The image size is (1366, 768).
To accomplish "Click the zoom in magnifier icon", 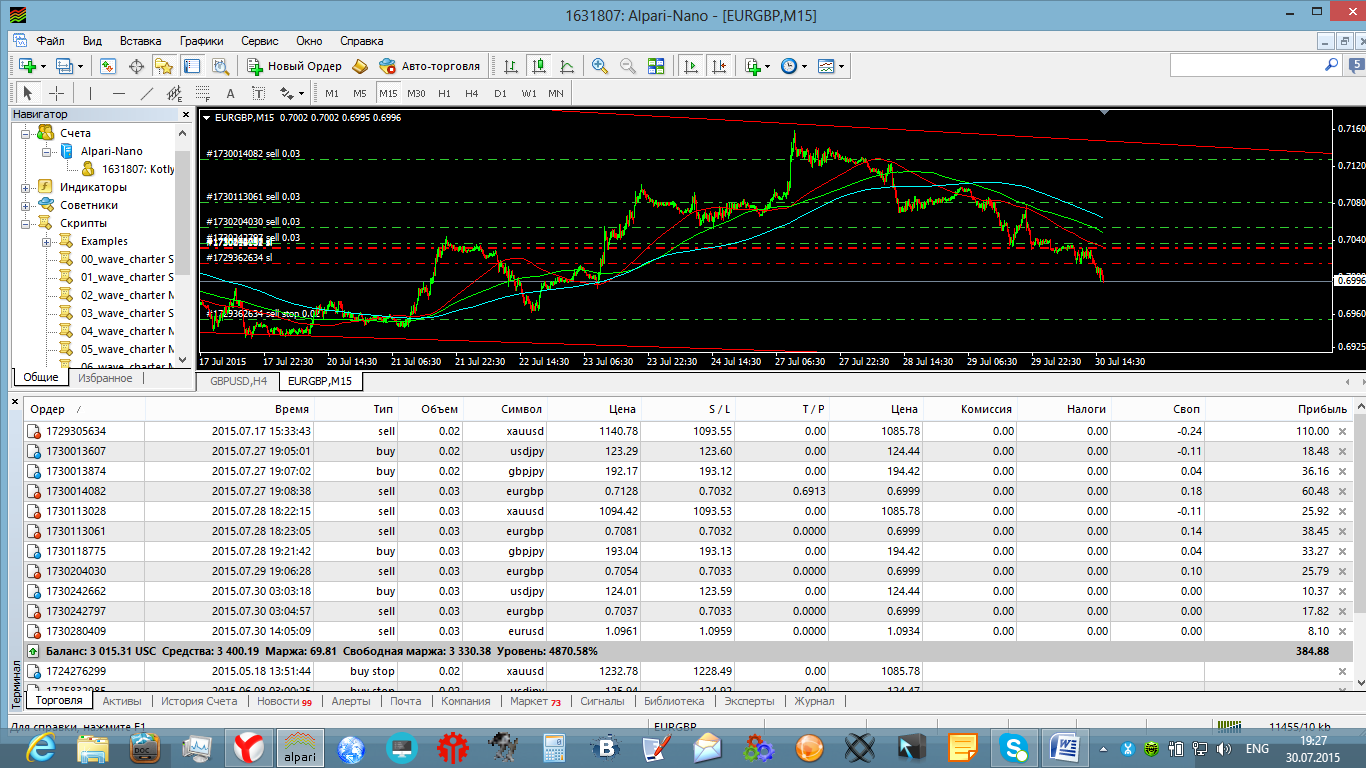I will pyautogui.click(x=600, y=66).
